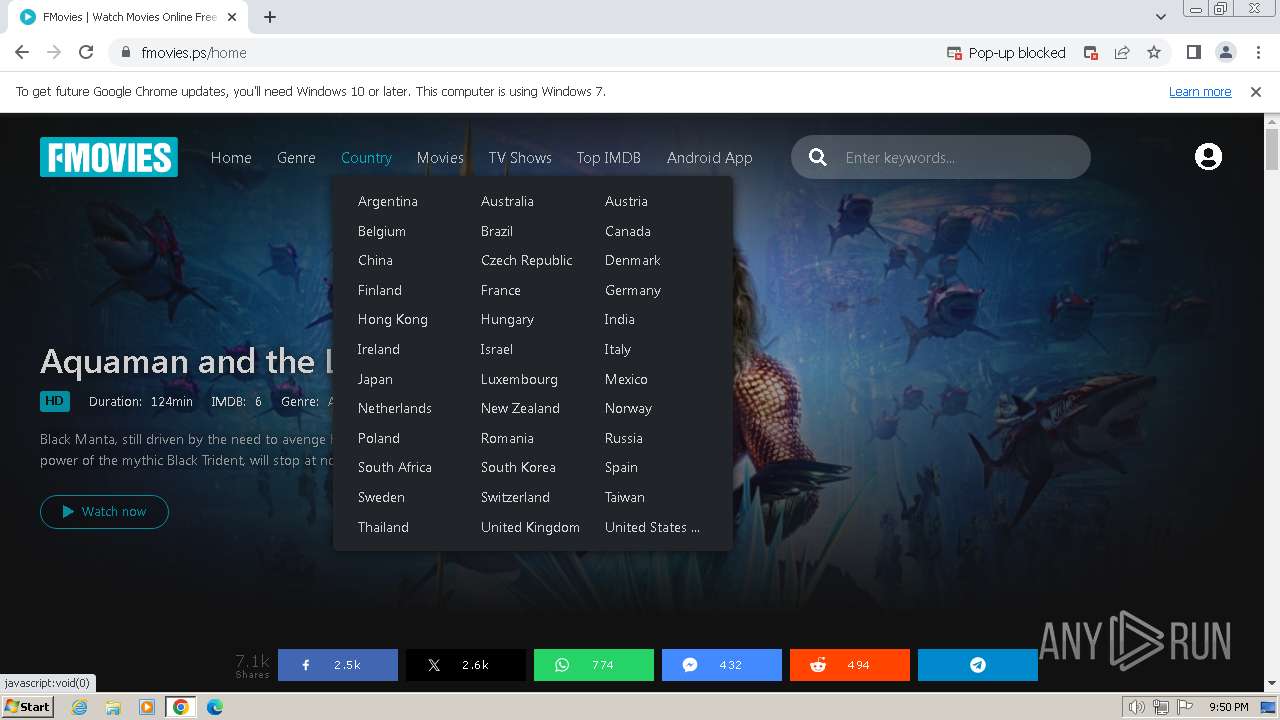Go to Home nav item

[231, 158]
